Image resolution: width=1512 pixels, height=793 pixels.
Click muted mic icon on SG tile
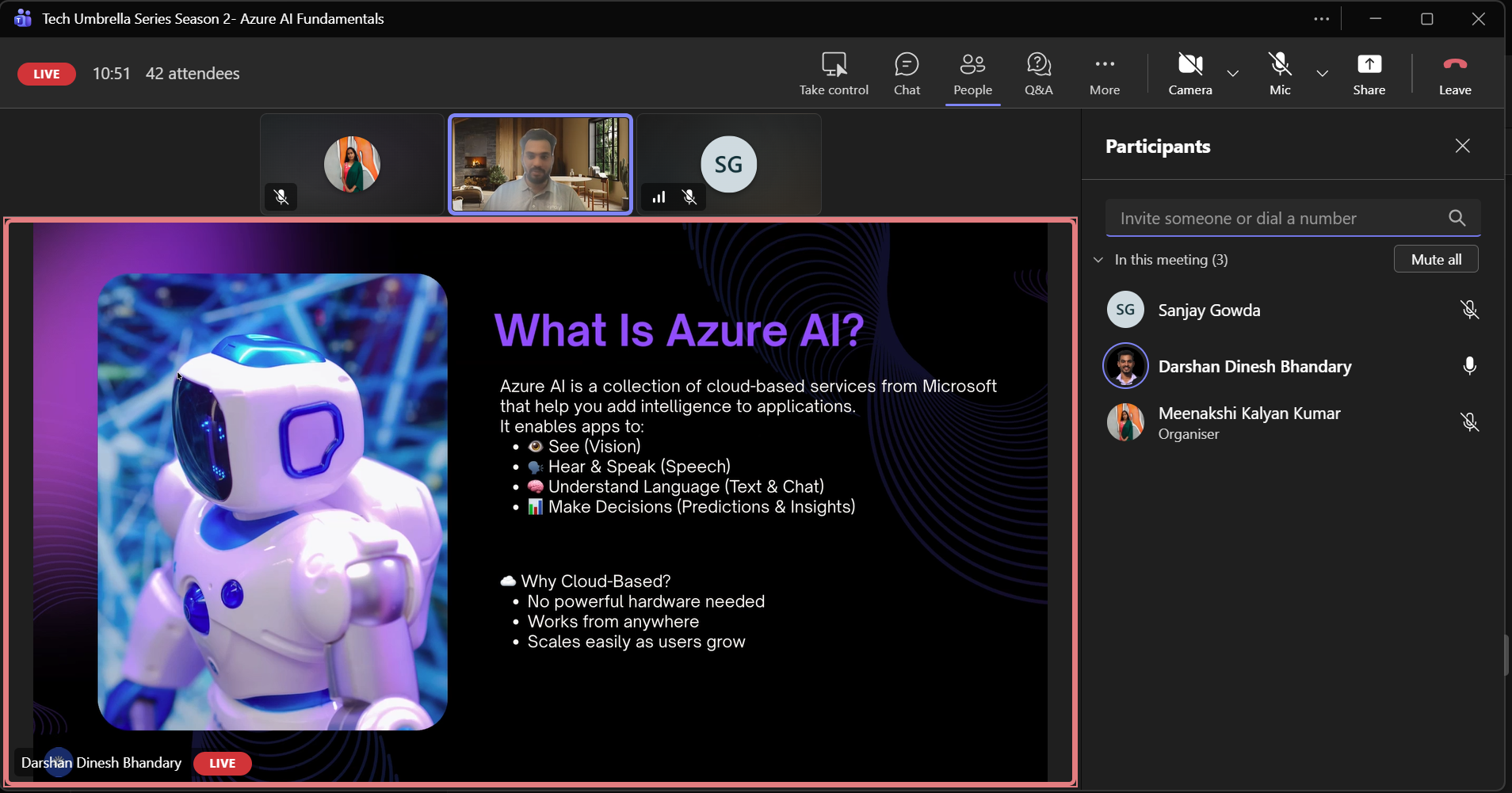pos(689,196)
